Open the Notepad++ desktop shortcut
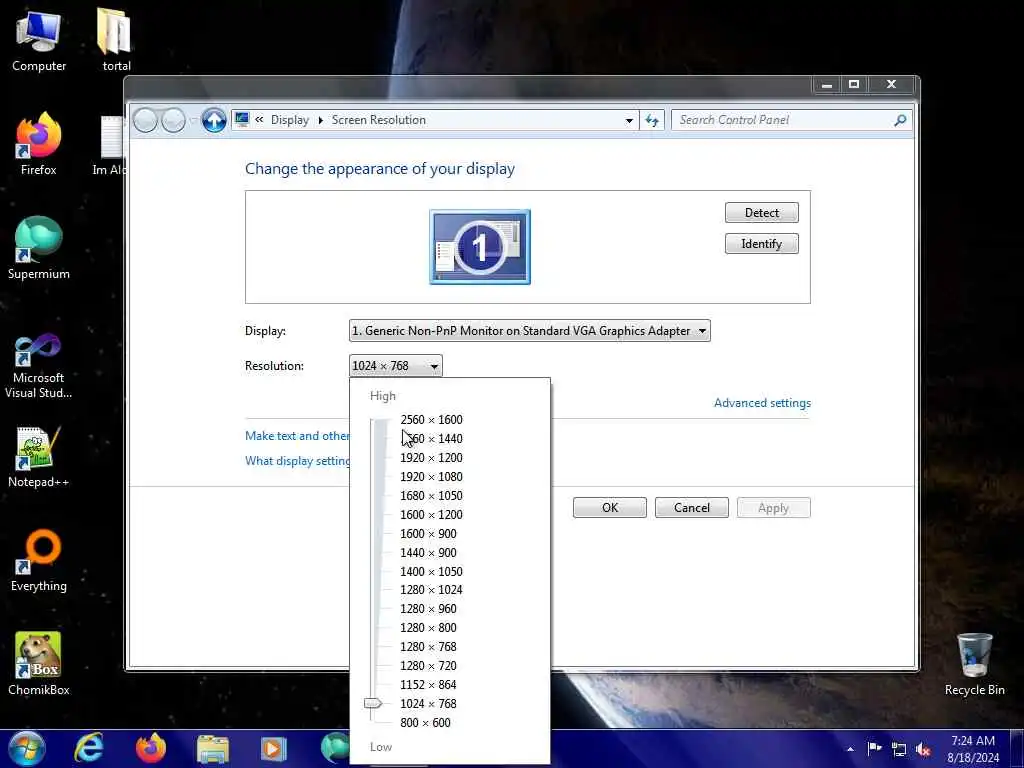The height and width of the screenshot is (768, 1024). point(39,456)
